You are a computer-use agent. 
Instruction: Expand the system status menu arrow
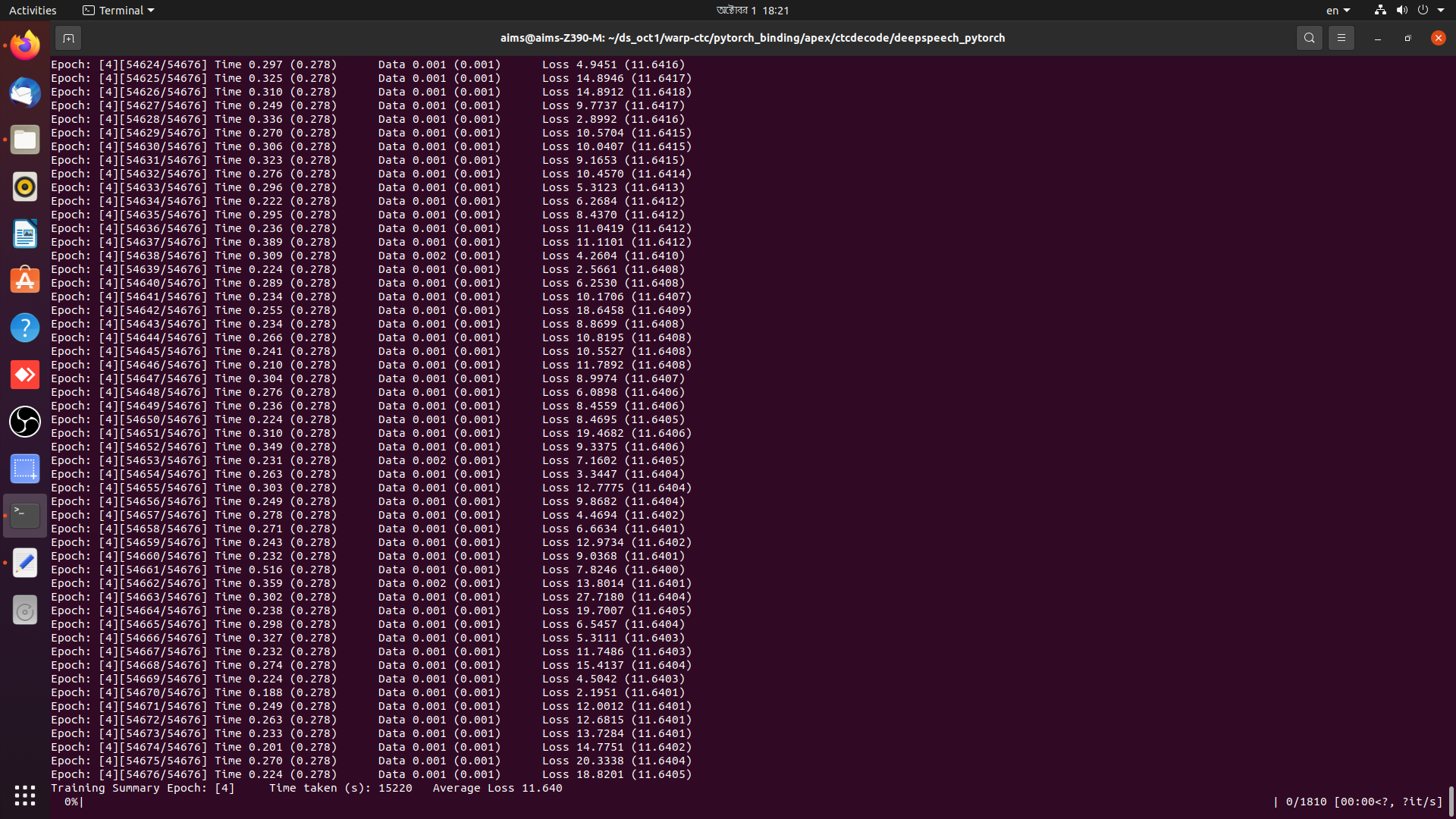coord(1441,11)
